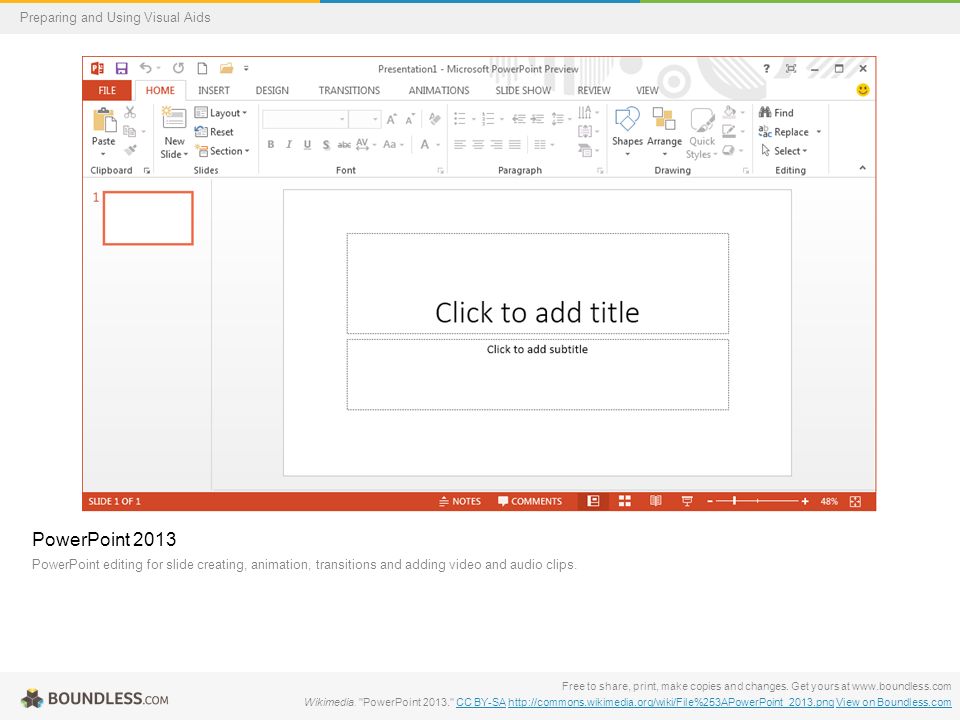This screenshot has height=720, width=960.
Task: Click the Reading View icon in status bar
Action: click(x=656, y=501)
